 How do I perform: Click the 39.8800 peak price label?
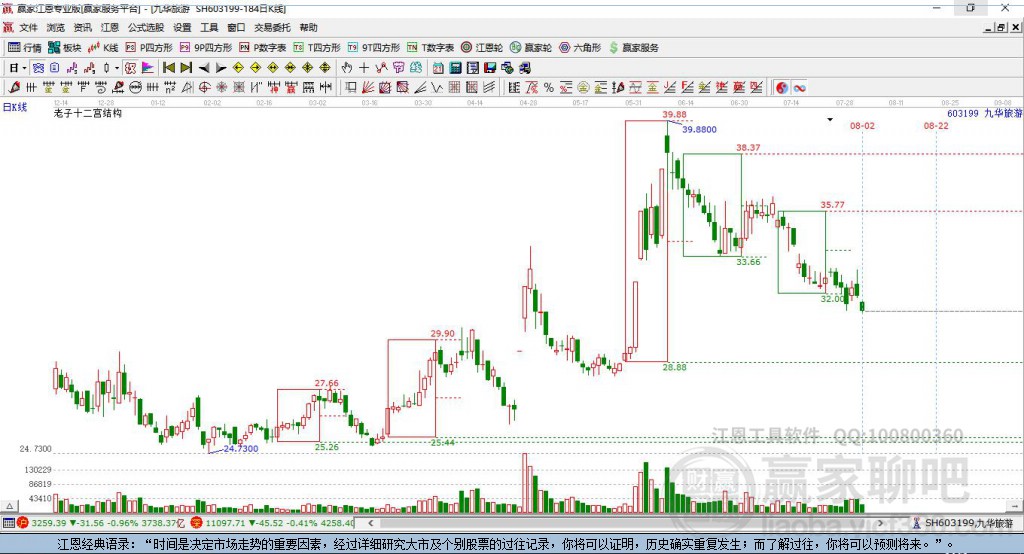(x=699, y=129)
